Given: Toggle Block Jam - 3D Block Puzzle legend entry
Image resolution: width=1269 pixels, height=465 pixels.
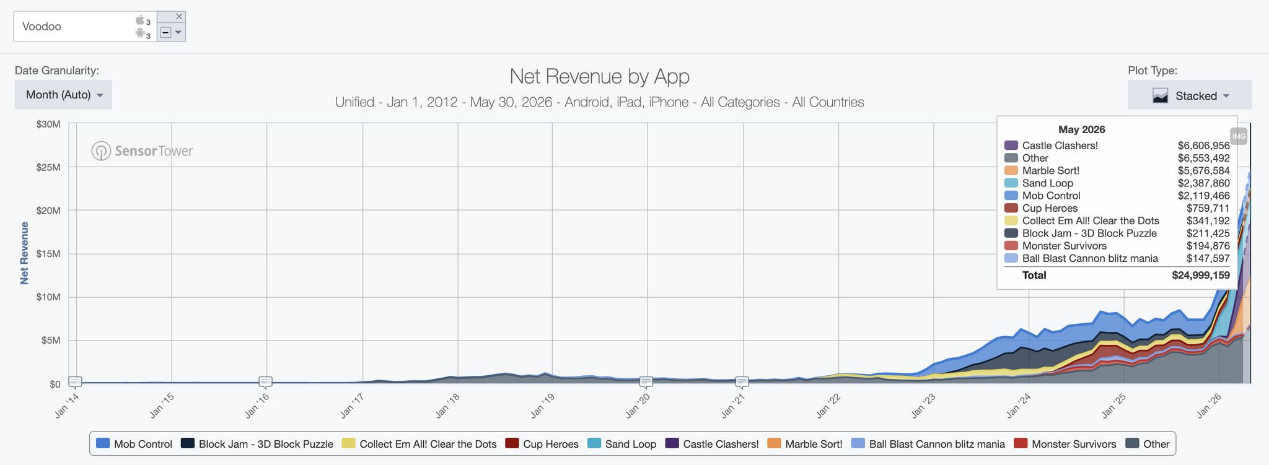Looking at the screenshot, I should coord(257,443).
